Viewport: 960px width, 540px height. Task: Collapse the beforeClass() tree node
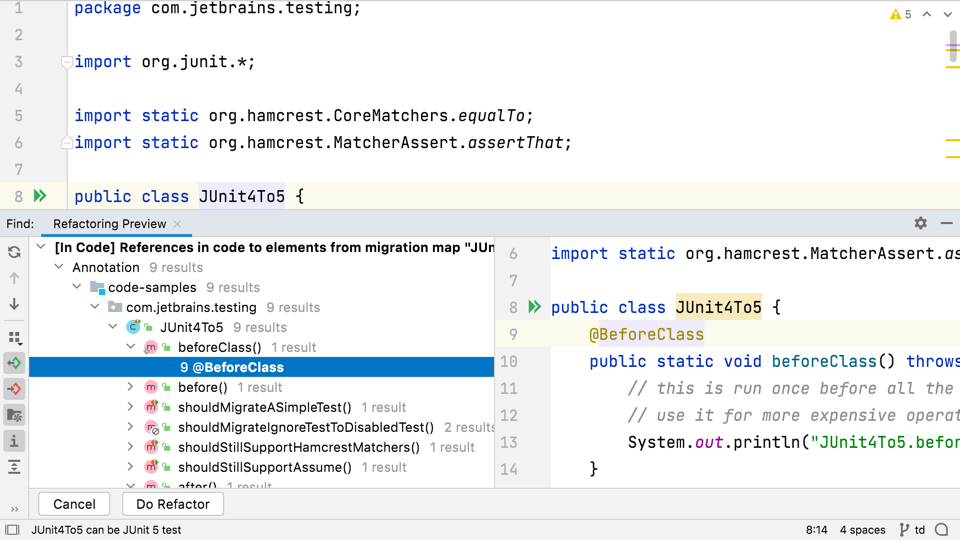(x=131, y=347)
